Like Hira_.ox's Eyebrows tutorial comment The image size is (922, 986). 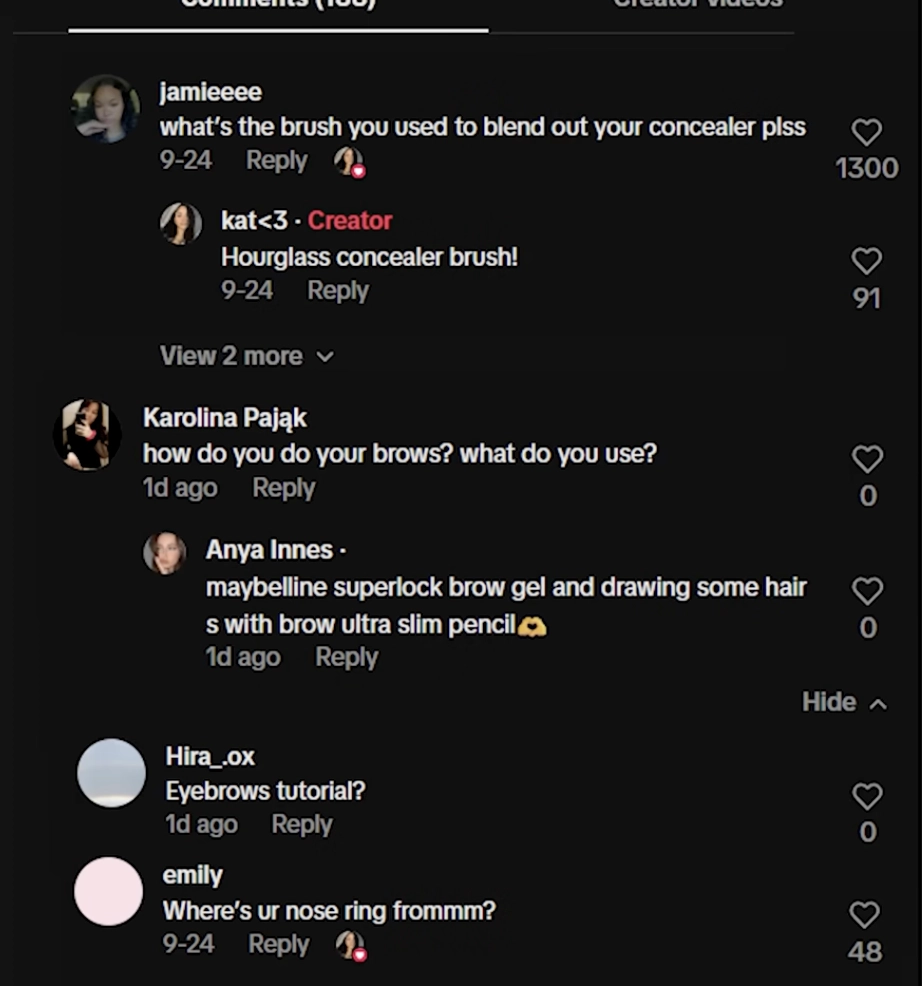click(867, 796)
